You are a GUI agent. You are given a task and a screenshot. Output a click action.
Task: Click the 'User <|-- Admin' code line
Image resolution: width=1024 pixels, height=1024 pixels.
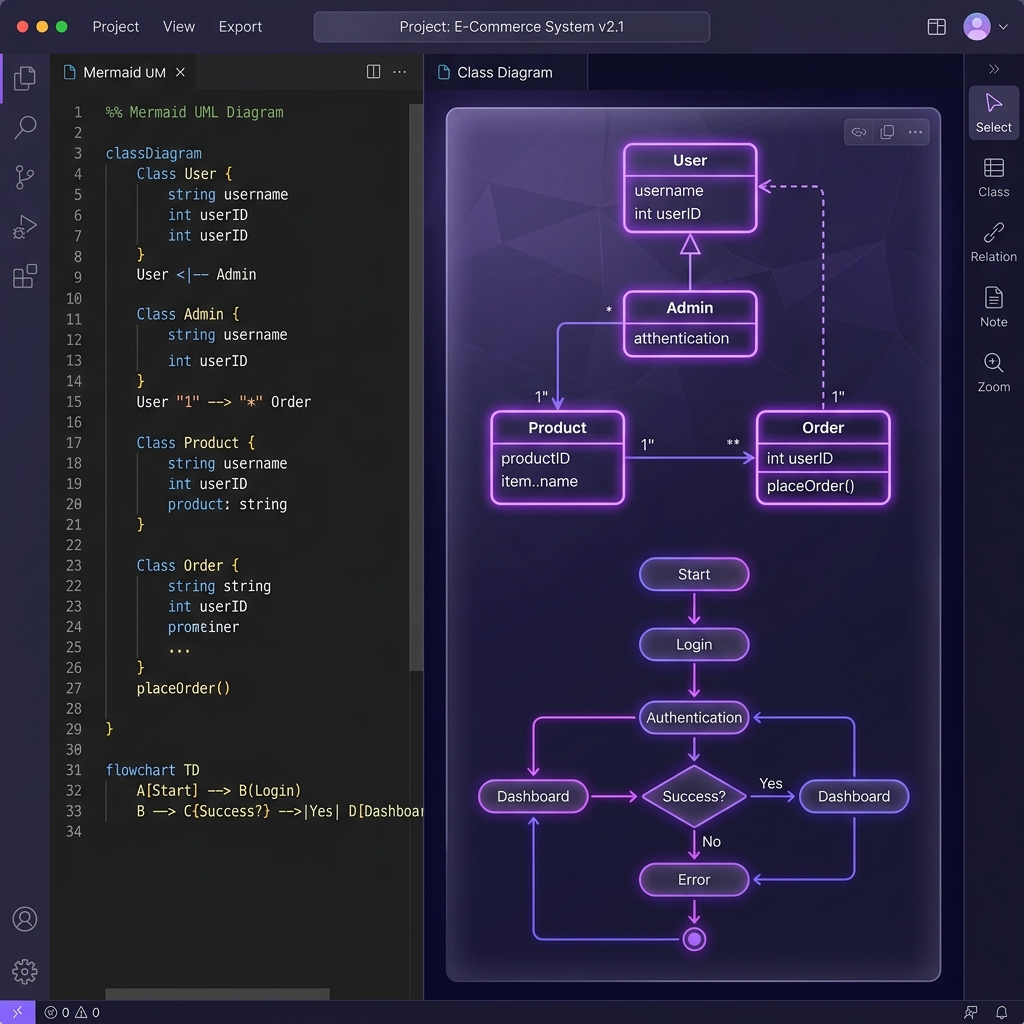pyautogui.click(x=196, y=274)
